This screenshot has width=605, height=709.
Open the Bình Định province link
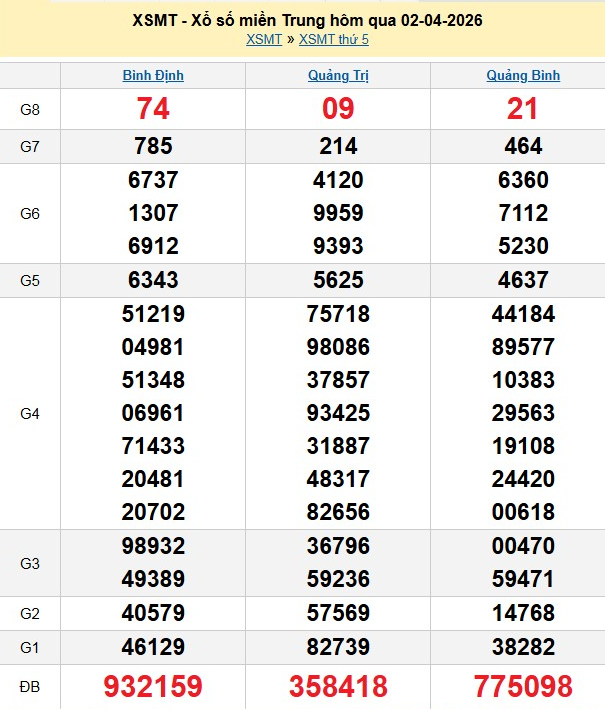[x=153, y=75]
